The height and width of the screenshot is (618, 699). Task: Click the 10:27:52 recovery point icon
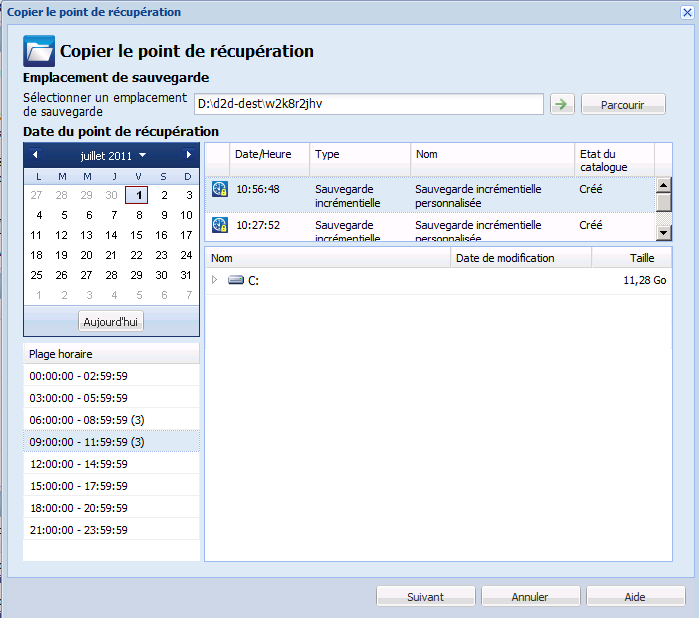(220, 226)
